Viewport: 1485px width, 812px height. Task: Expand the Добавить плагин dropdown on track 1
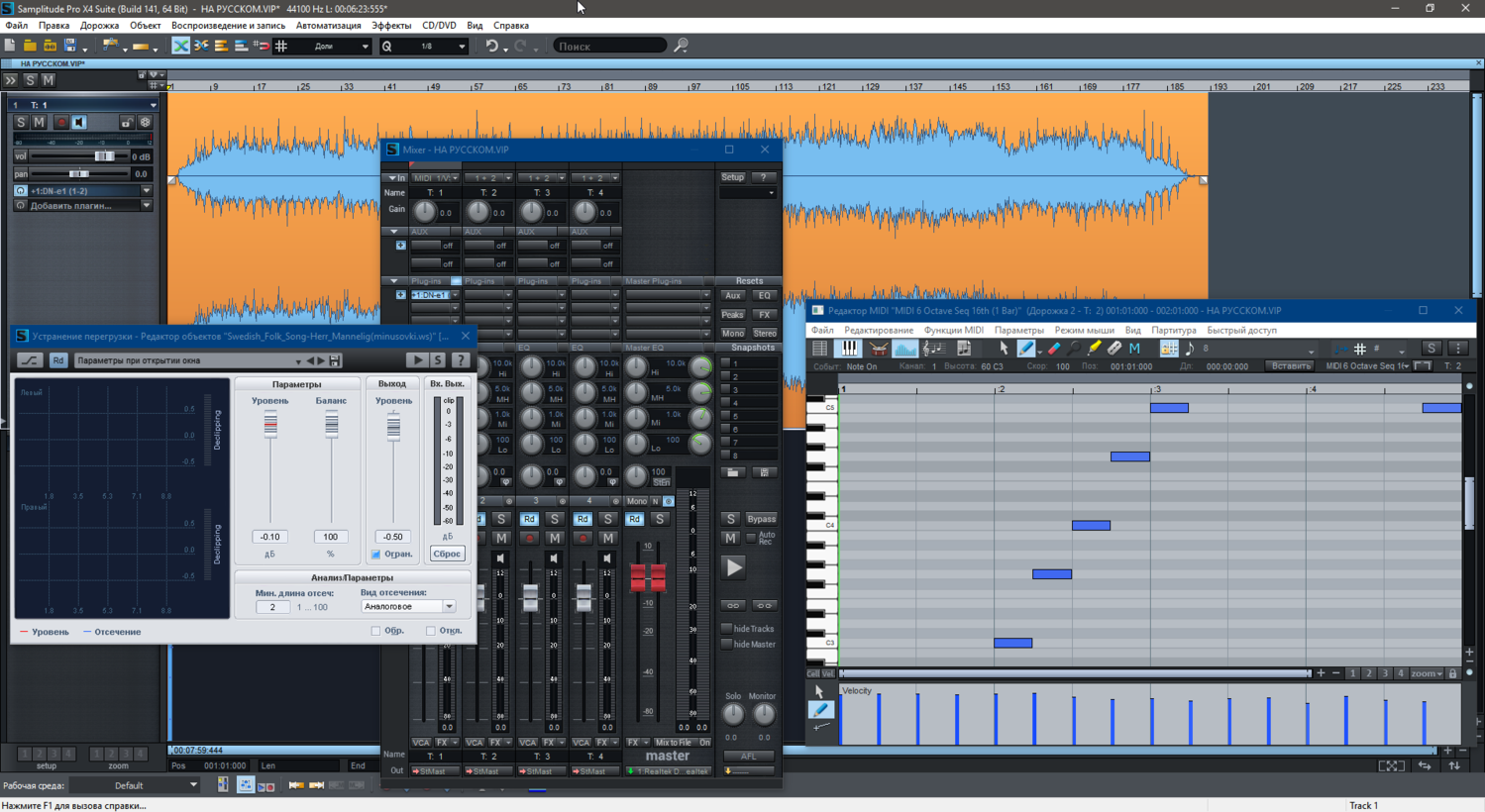click(x=147, y=206)
